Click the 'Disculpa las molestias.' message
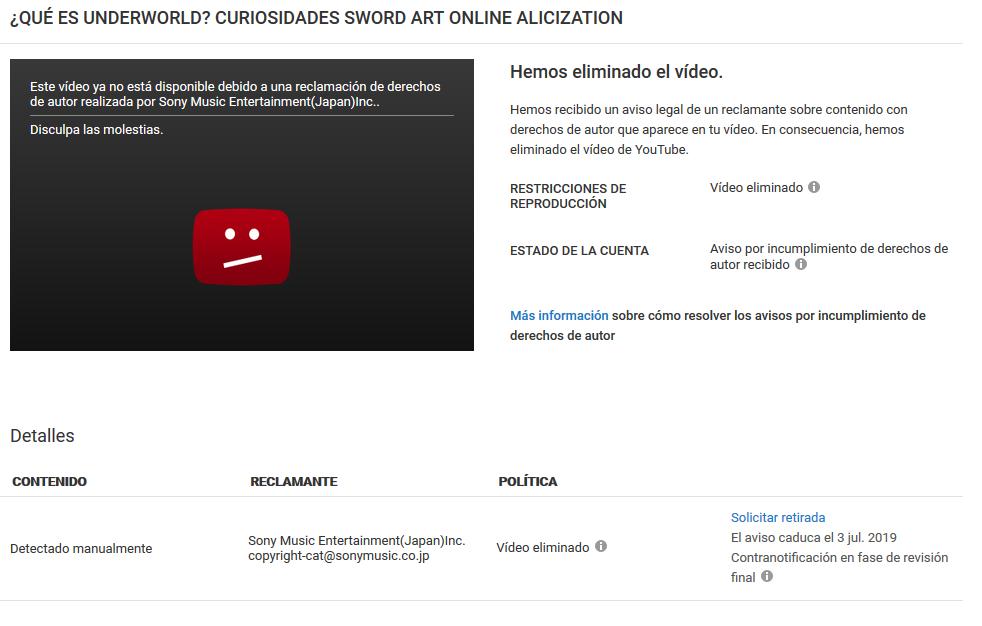 coord(96,130)
